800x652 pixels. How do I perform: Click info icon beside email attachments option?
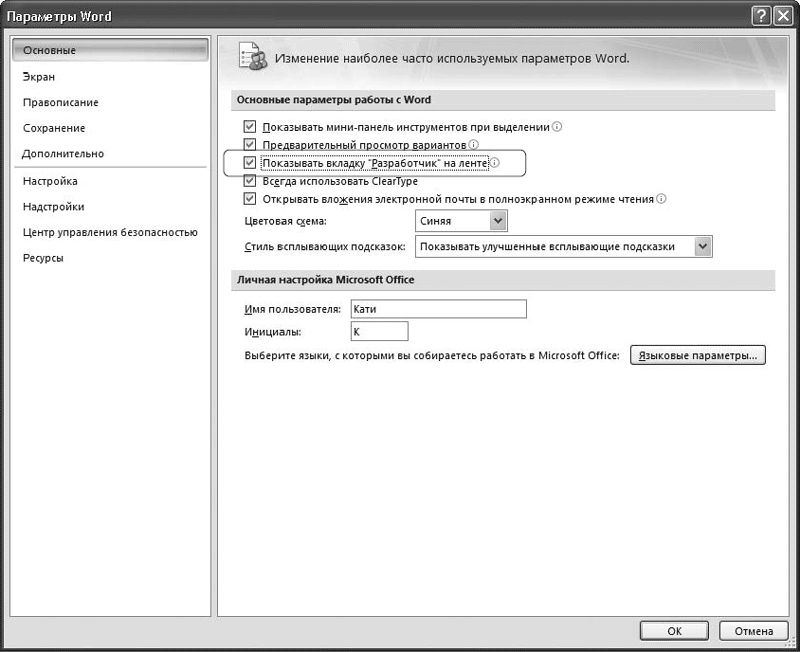coord(661,199)
